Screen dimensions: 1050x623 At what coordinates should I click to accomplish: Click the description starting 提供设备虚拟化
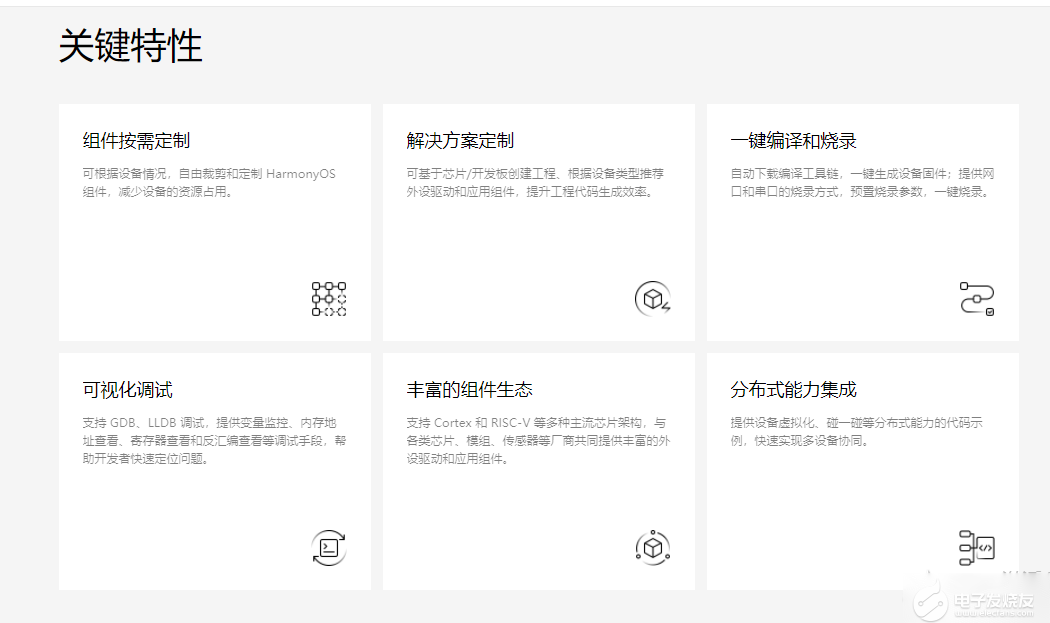pyautogui.click(x=856, y=432)
